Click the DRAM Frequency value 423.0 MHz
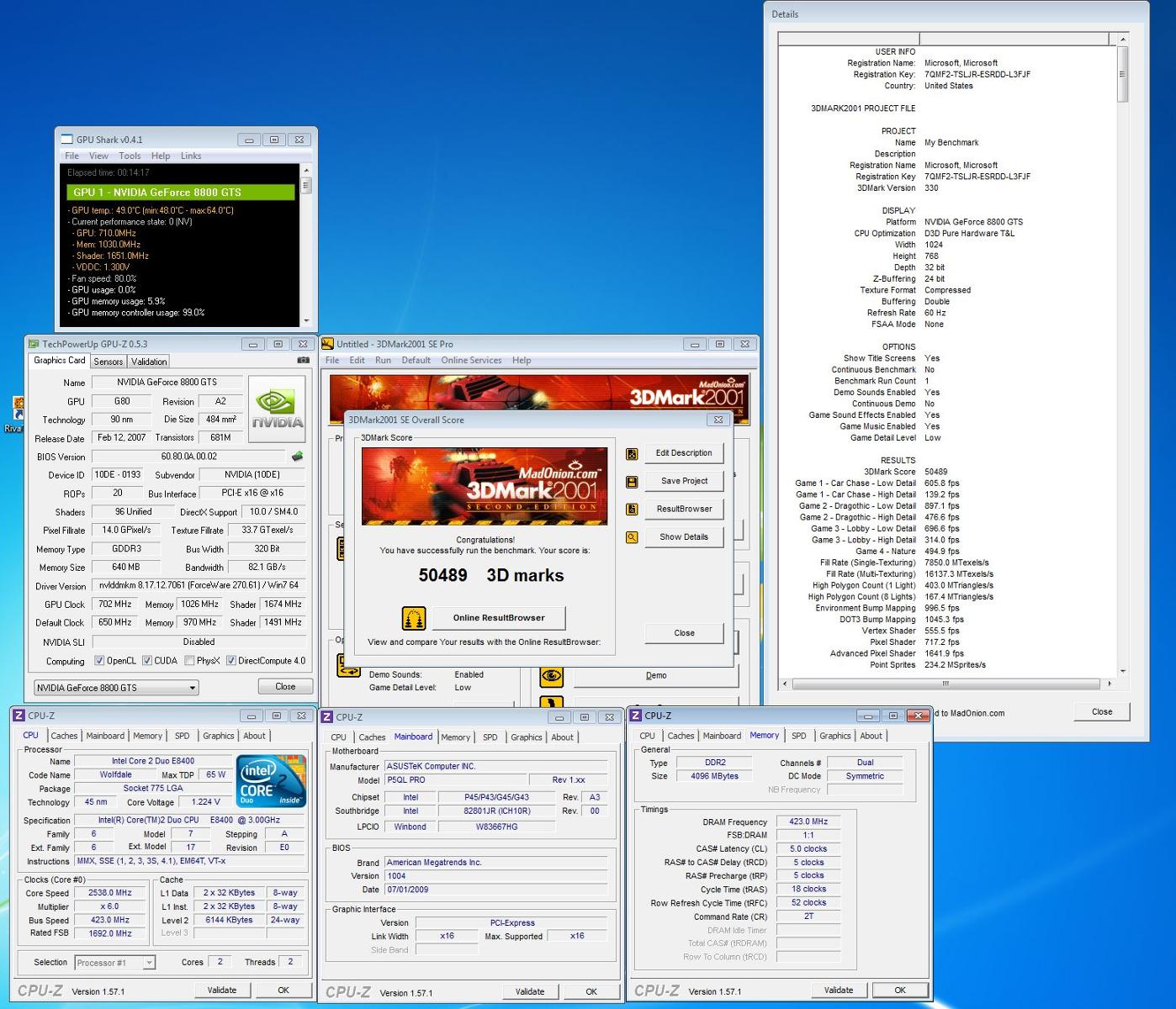Image resolution: width=1176 pixels, height=1009 pixels. click(808, 822)
